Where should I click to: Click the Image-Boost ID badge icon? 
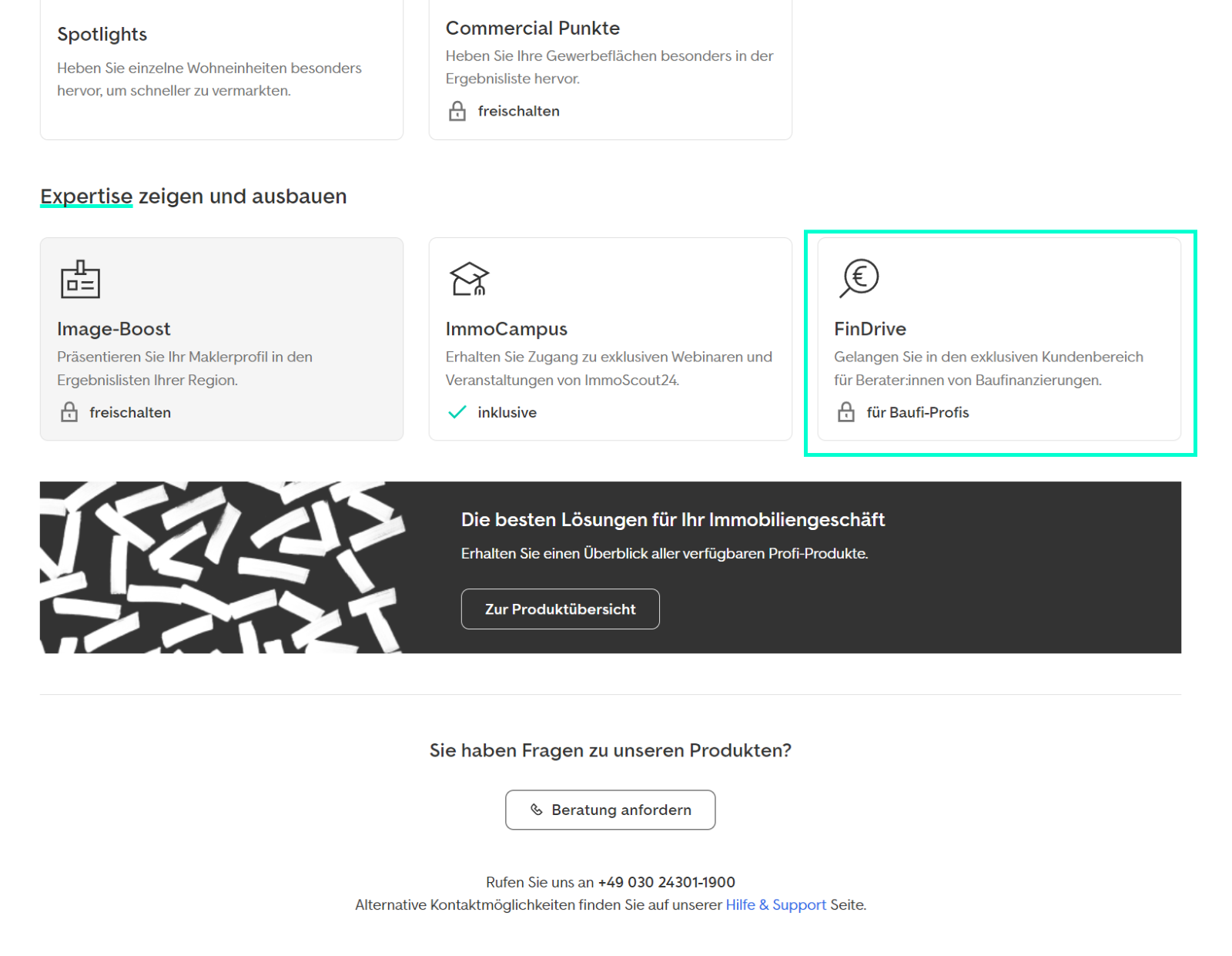click(x=80, y=279)
